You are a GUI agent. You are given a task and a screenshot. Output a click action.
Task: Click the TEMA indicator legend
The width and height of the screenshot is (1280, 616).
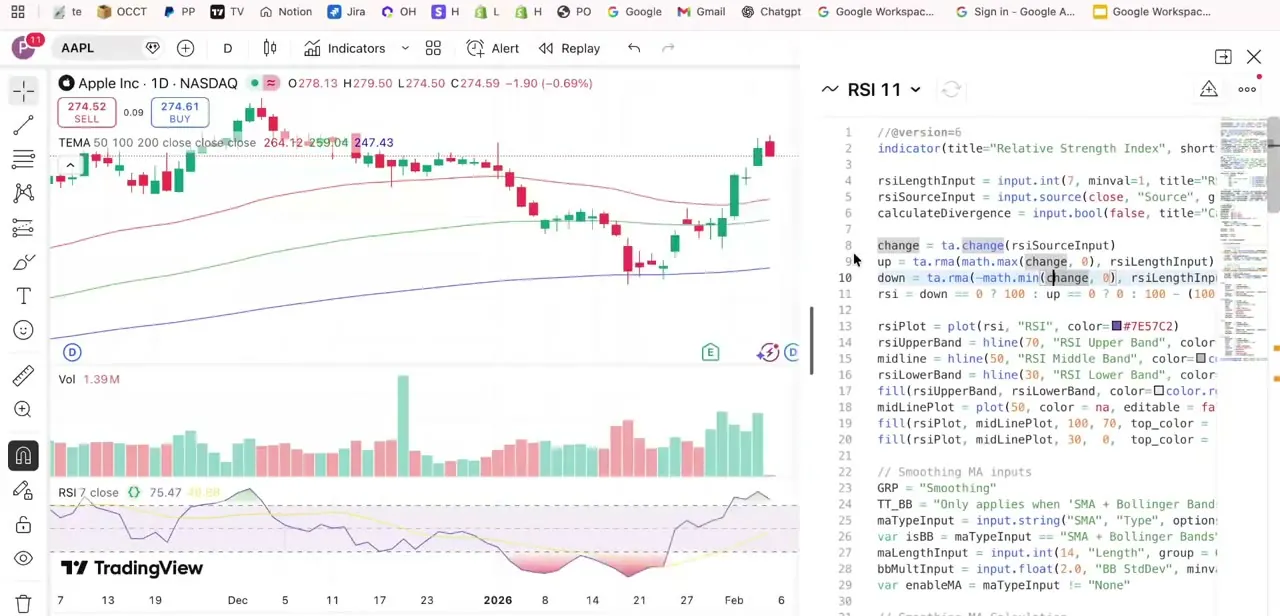[157, 142]
